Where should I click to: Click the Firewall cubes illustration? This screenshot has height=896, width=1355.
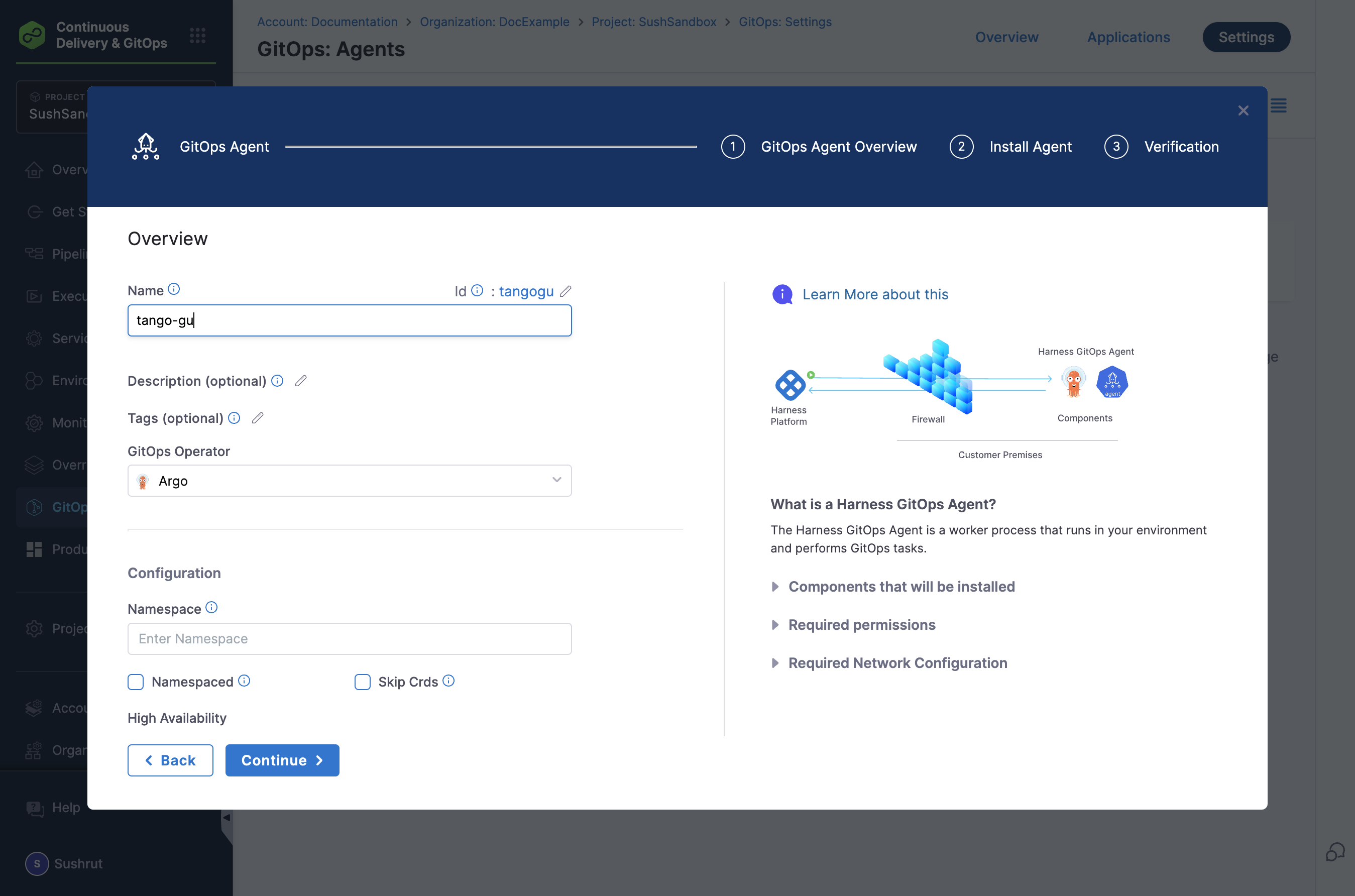tap(928, 376)
